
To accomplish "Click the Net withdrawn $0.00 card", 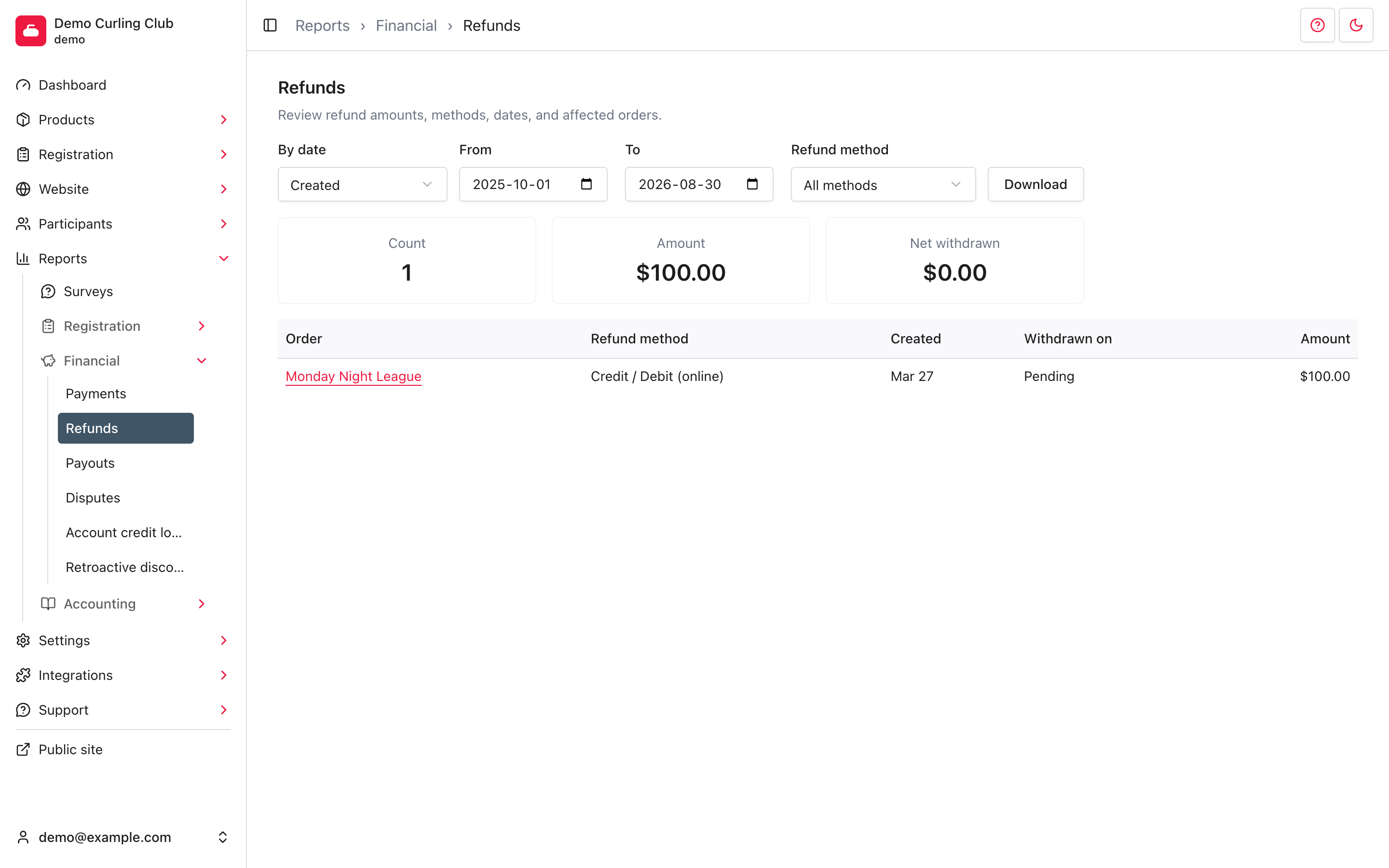I will tap(954, 260).
